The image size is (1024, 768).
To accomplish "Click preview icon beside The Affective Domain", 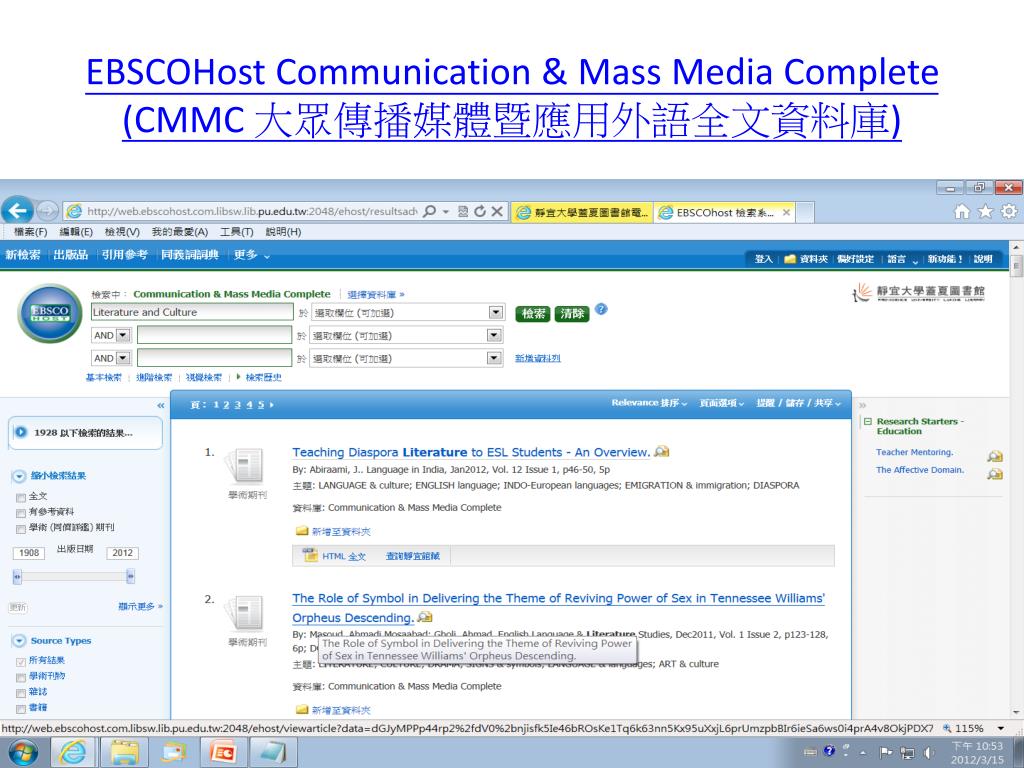I will tap(995, 474).
